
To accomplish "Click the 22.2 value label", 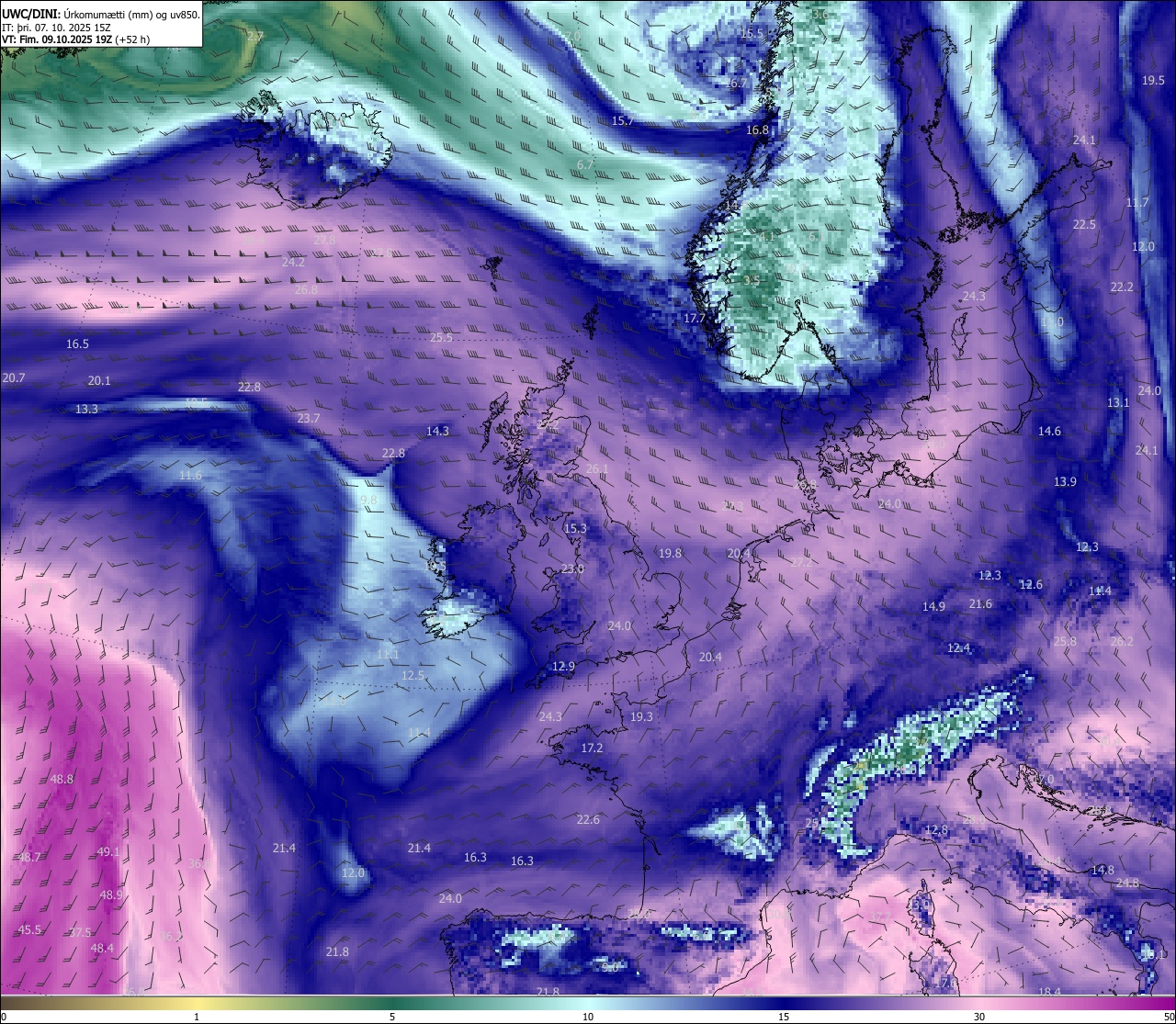I will coord(1122,287).
